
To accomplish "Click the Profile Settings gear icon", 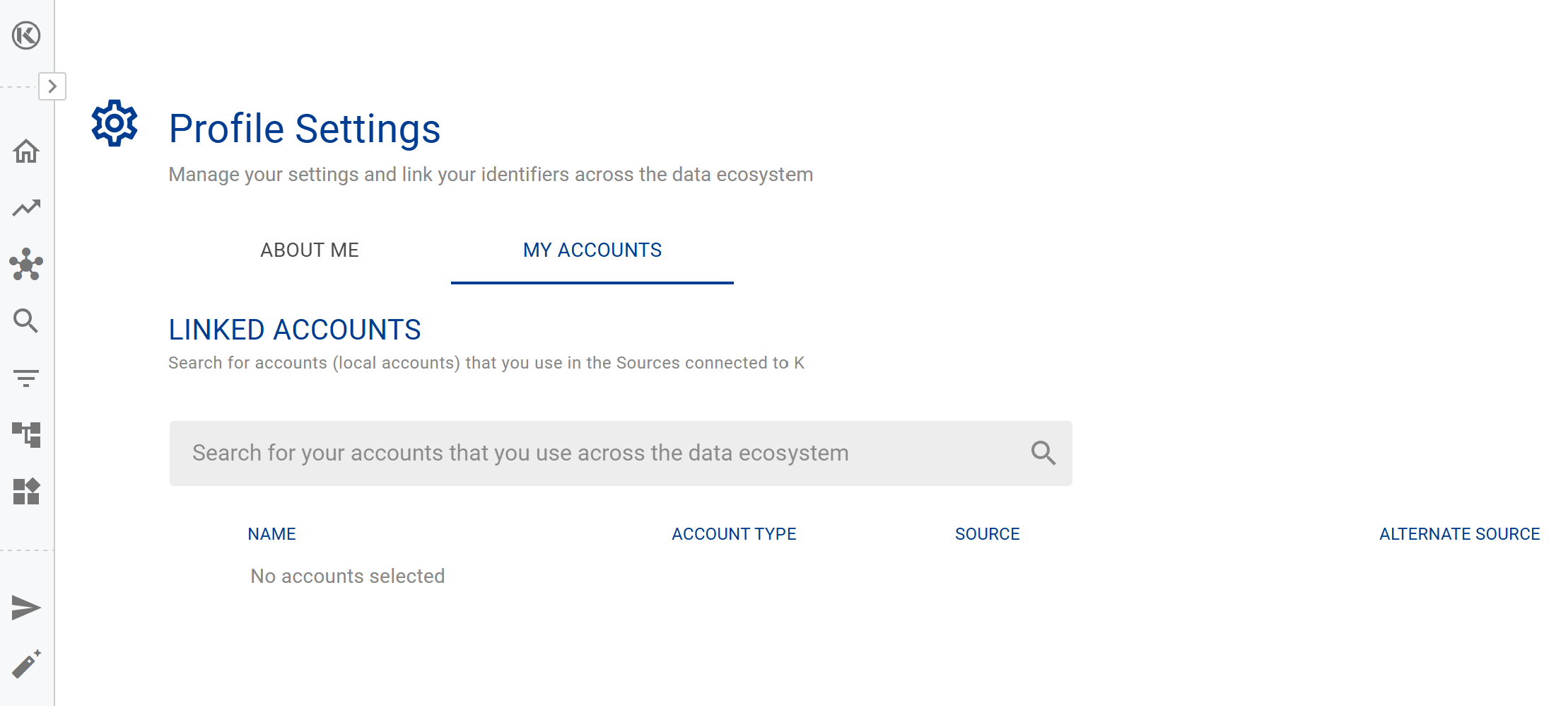I will (115, 124).
